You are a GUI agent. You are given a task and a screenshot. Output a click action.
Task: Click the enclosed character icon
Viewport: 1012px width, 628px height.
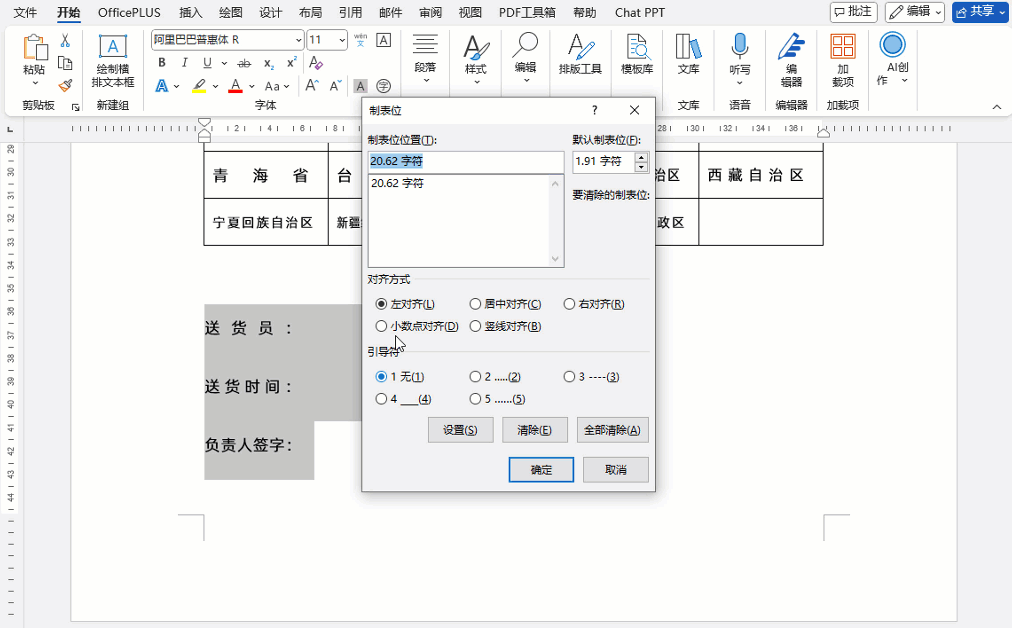[383, 86]
